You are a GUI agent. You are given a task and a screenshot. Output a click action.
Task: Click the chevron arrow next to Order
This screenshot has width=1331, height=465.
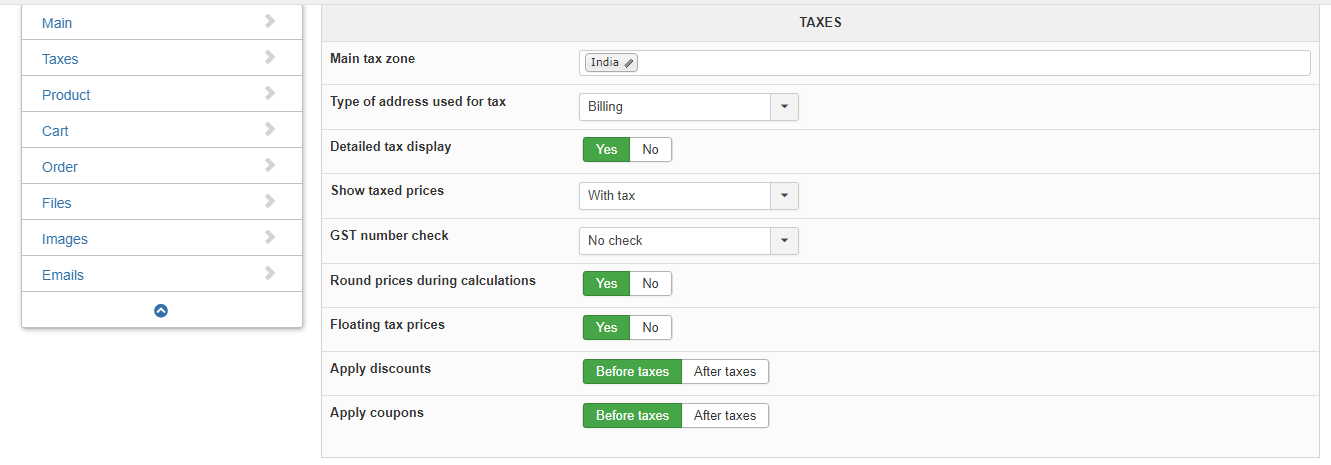click(270, 165)
